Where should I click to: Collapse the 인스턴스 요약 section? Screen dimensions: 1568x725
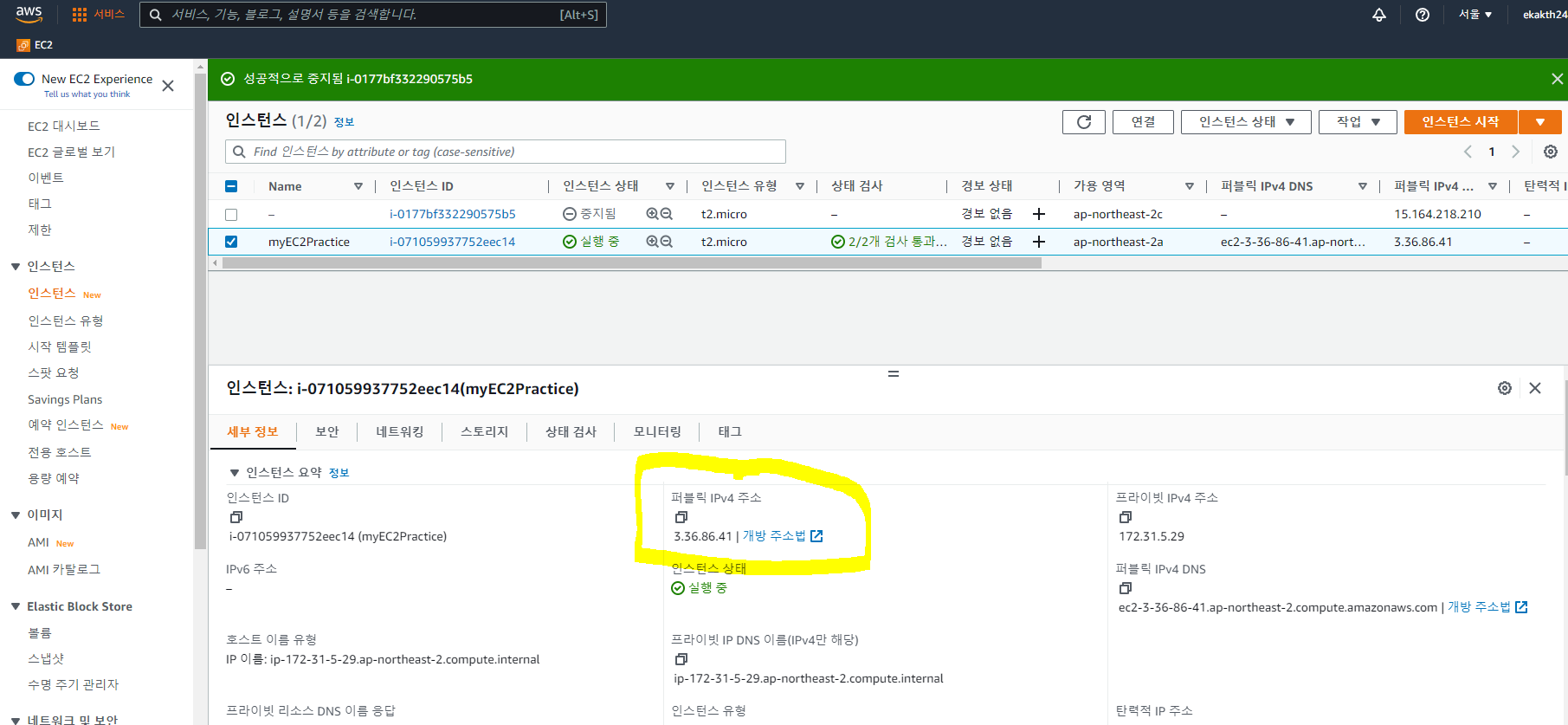click(234, 473)
